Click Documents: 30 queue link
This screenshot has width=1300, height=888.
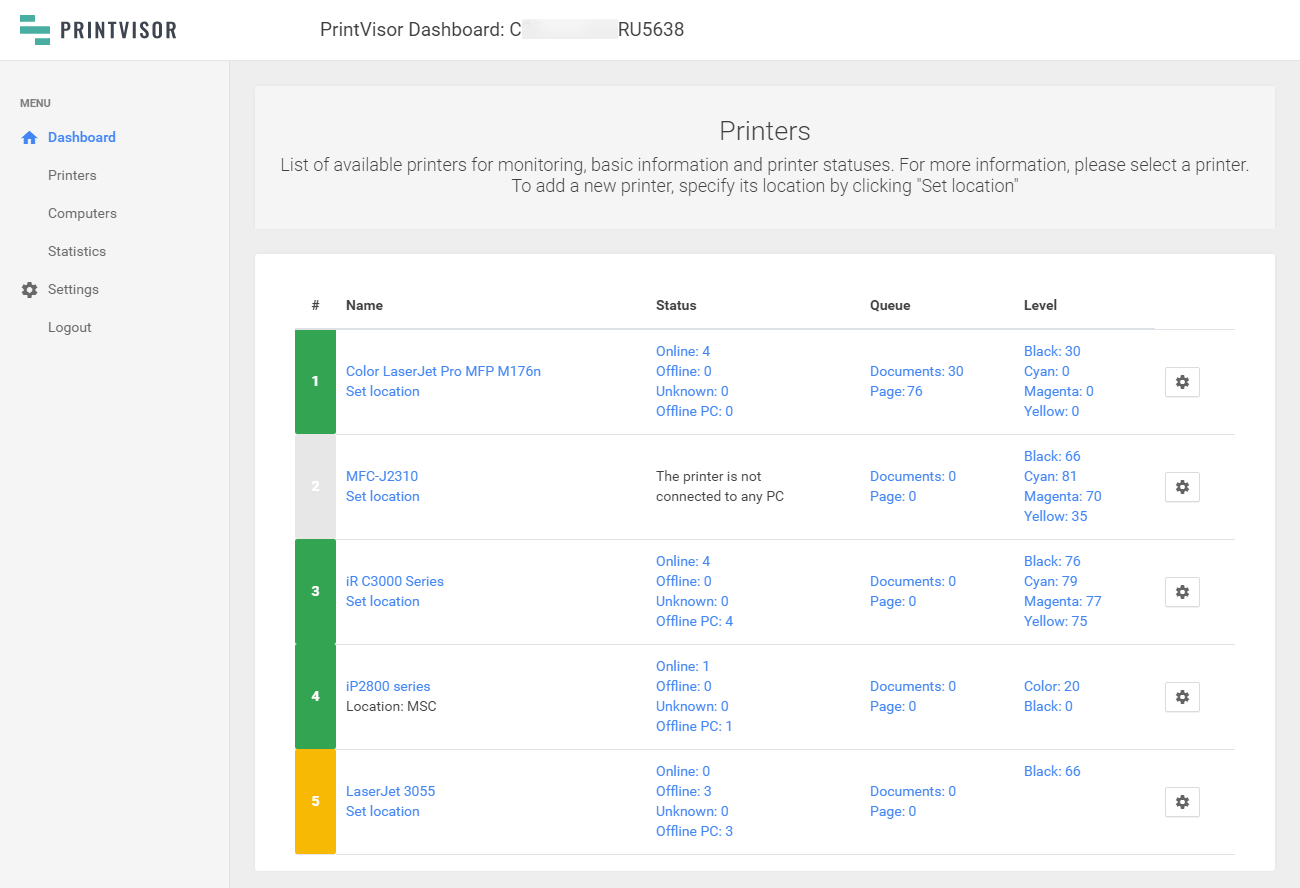pos(916,372)
